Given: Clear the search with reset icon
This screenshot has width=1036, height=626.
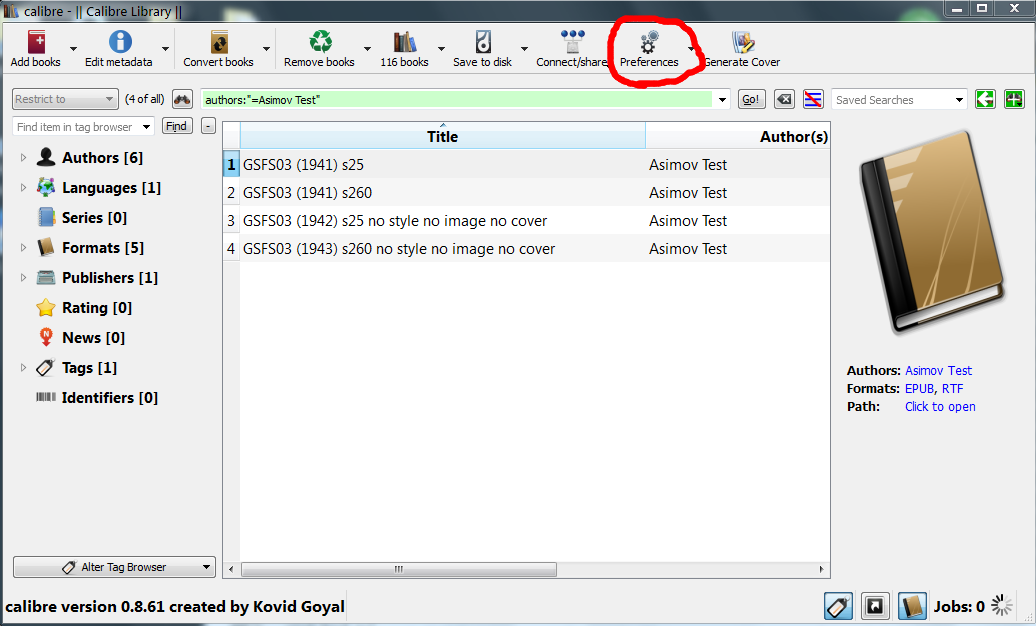Looking at the screenshot, I should tap(784, 100).
